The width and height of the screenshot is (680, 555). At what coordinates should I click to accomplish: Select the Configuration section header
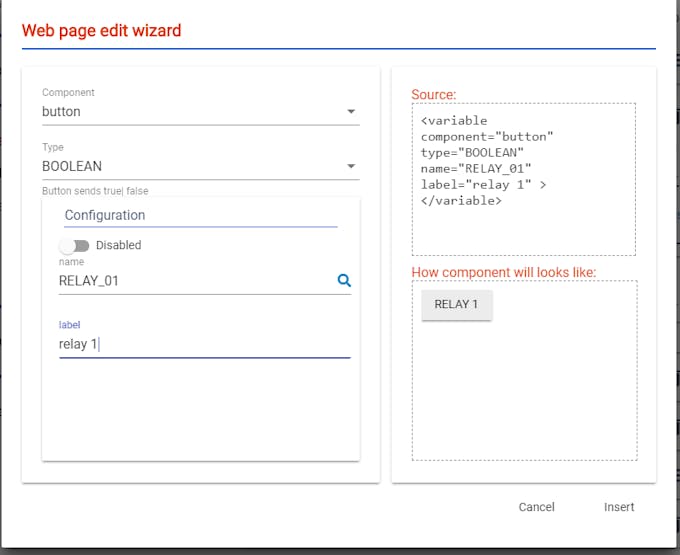[x=105, y=215]
